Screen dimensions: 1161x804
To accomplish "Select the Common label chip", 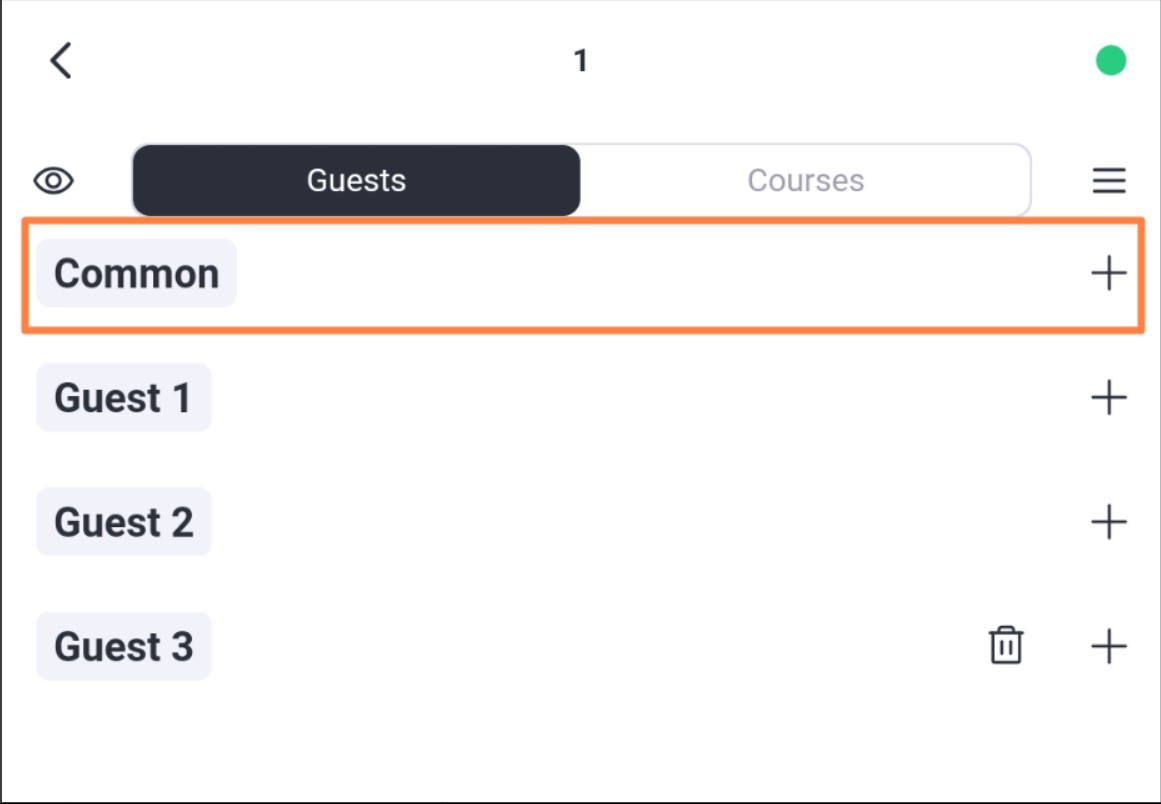I will click(136, 273).
